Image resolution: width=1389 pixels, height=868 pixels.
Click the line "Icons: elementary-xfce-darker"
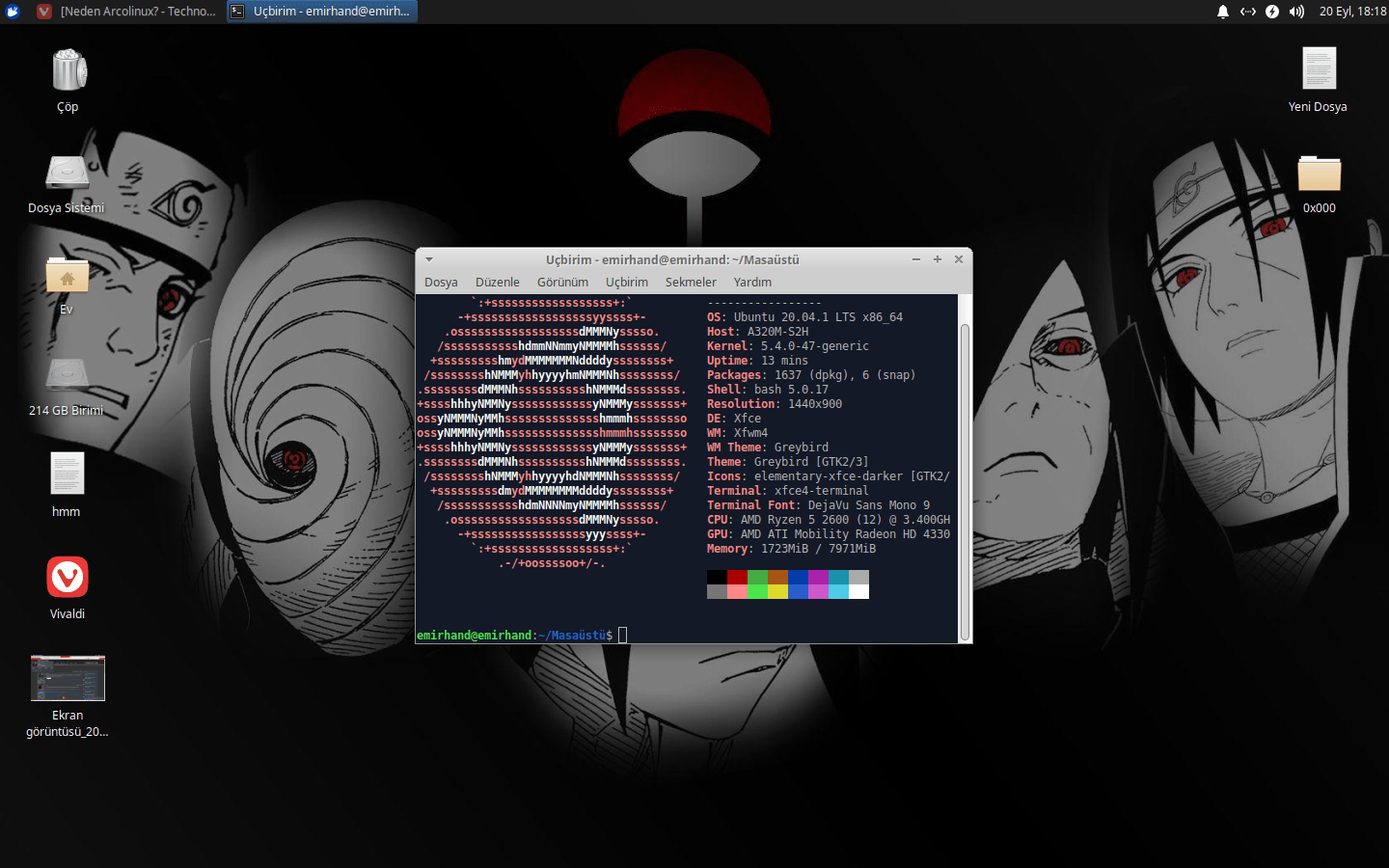click(x=829, y=476)
